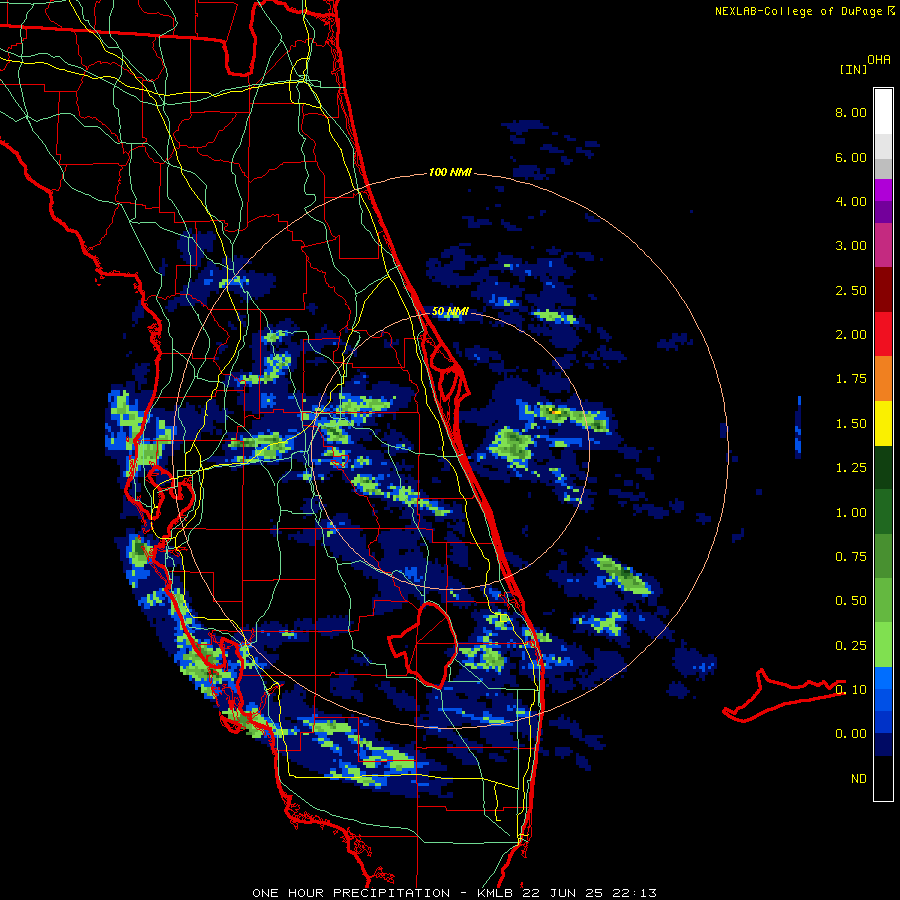This screenshot has width=900, height=900.
Task: Click the 0.10 legend value
Action: 851,690
